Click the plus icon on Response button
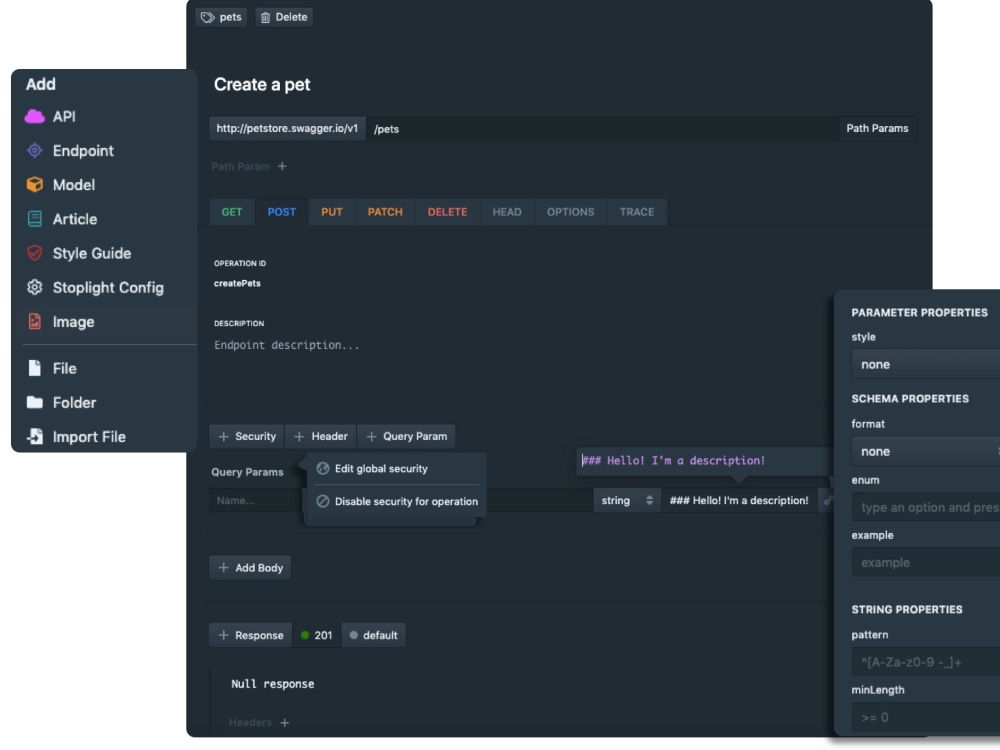The image size is (1000, 750). 223,635
